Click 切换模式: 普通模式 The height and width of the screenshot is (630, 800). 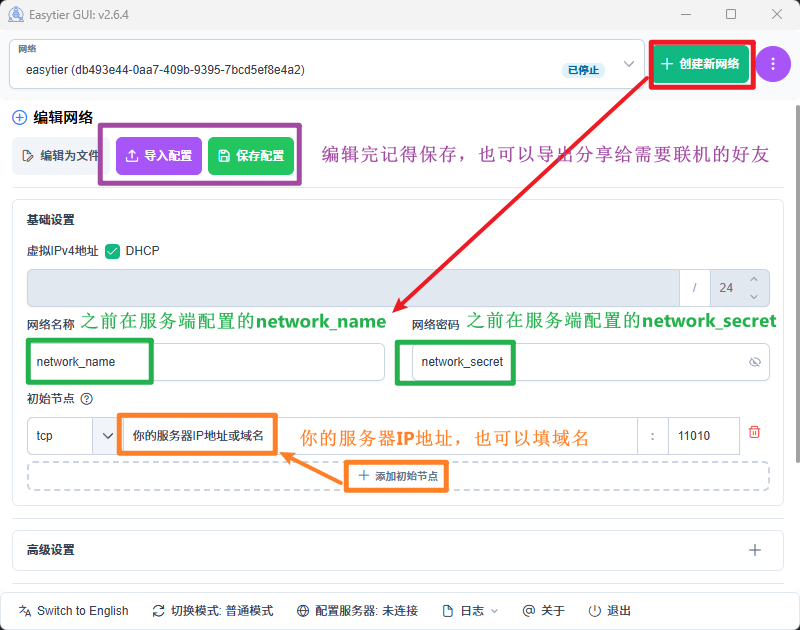pyautogui.click(x=213, y=611)
